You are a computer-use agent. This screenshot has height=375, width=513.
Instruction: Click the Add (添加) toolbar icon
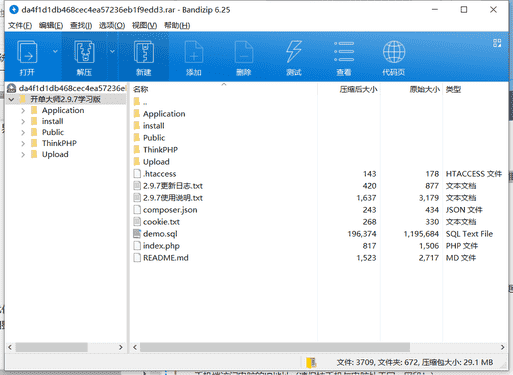point(194,52)
